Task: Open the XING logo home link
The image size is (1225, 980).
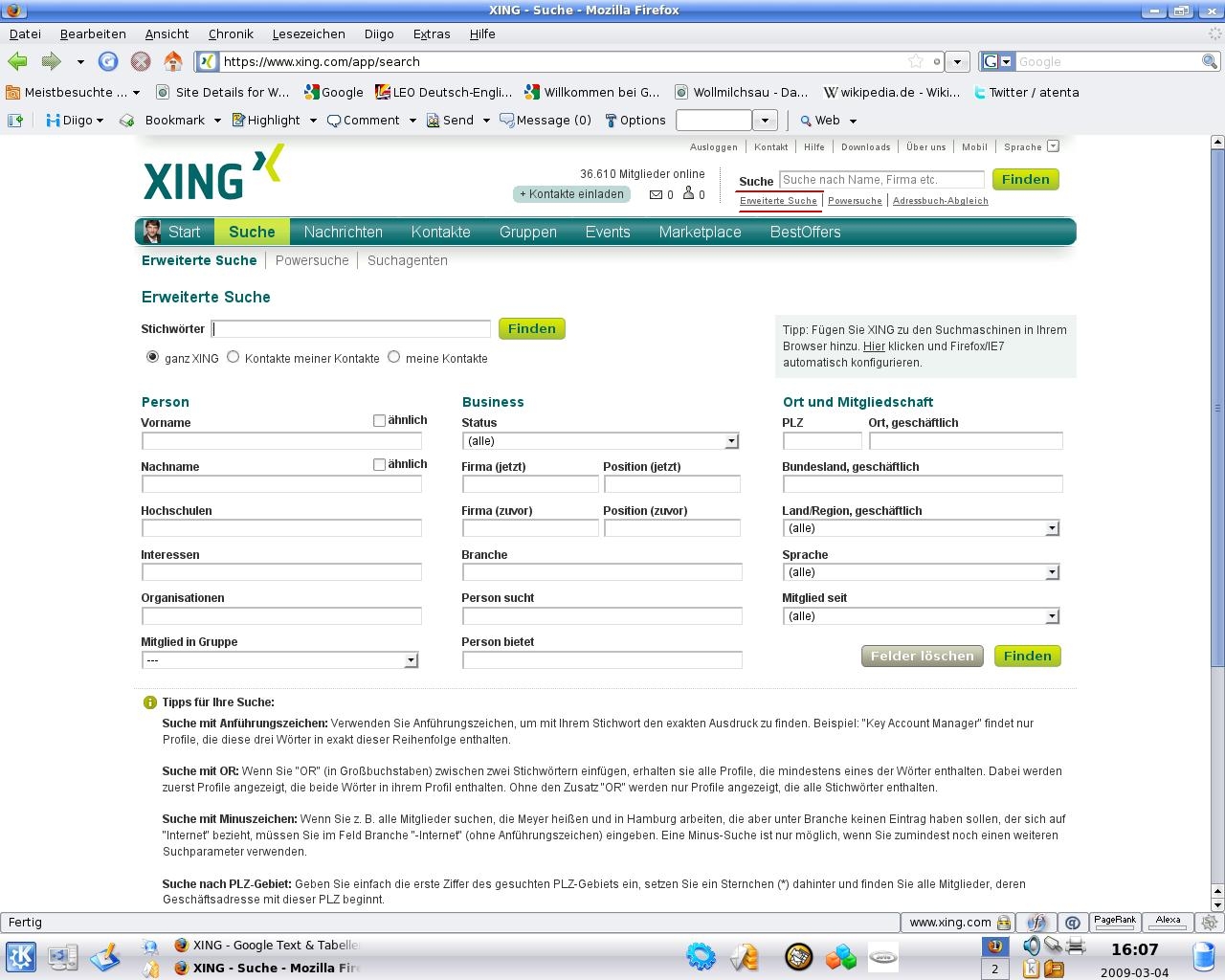Action: [x=213, y=172]
